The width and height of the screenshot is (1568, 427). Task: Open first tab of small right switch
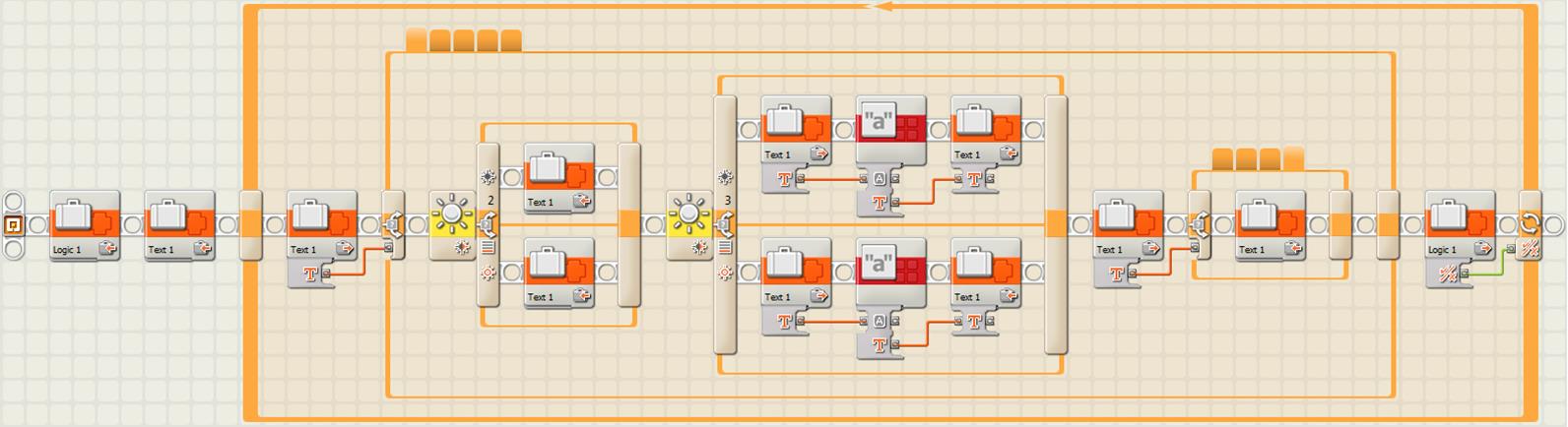coord(1222,159)
